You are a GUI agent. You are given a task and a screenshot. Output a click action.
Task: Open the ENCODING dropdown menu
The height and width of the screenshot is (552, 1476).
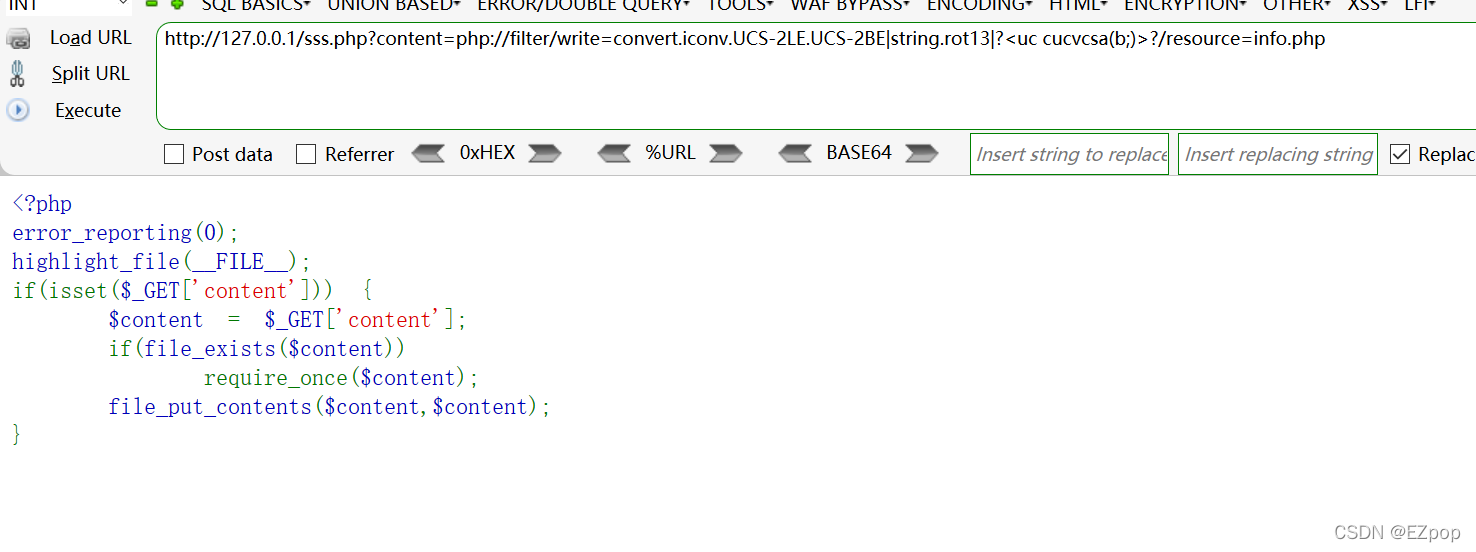coord(980,5)
